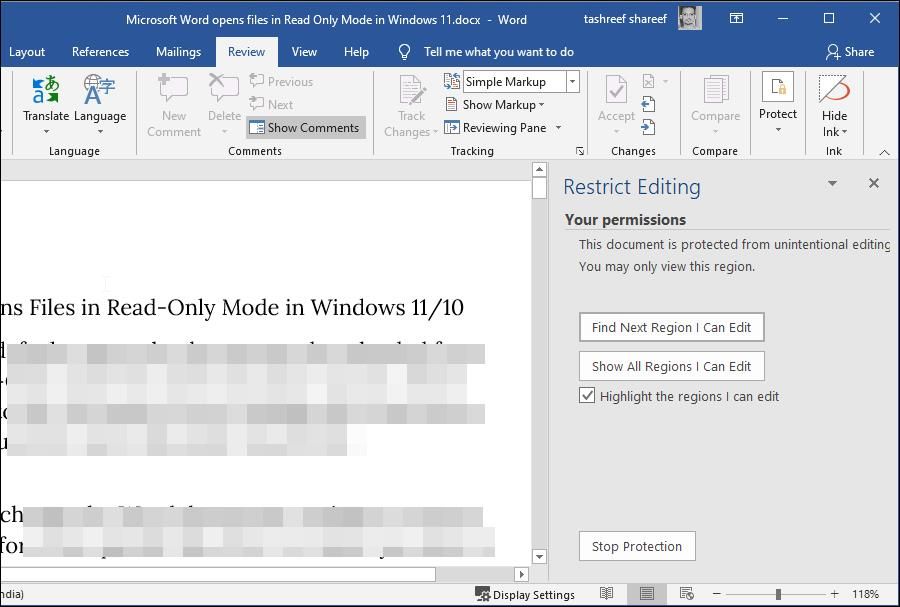Expand the Simple Markup dropdown

click(x=573, y=82)
